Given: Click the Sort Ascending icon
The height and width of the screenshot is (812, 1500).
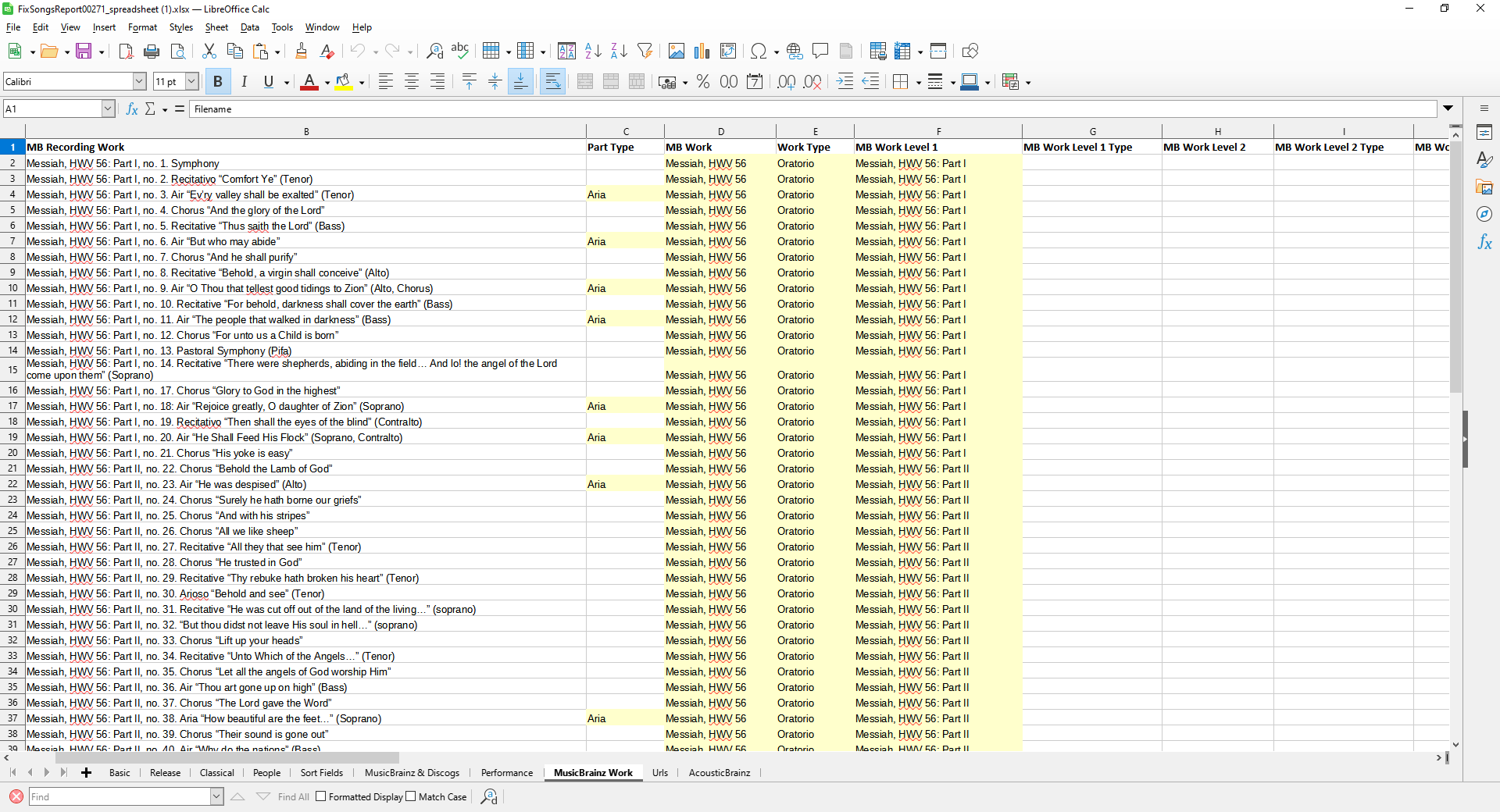Looking at the screenshot, I should point(593,52).
